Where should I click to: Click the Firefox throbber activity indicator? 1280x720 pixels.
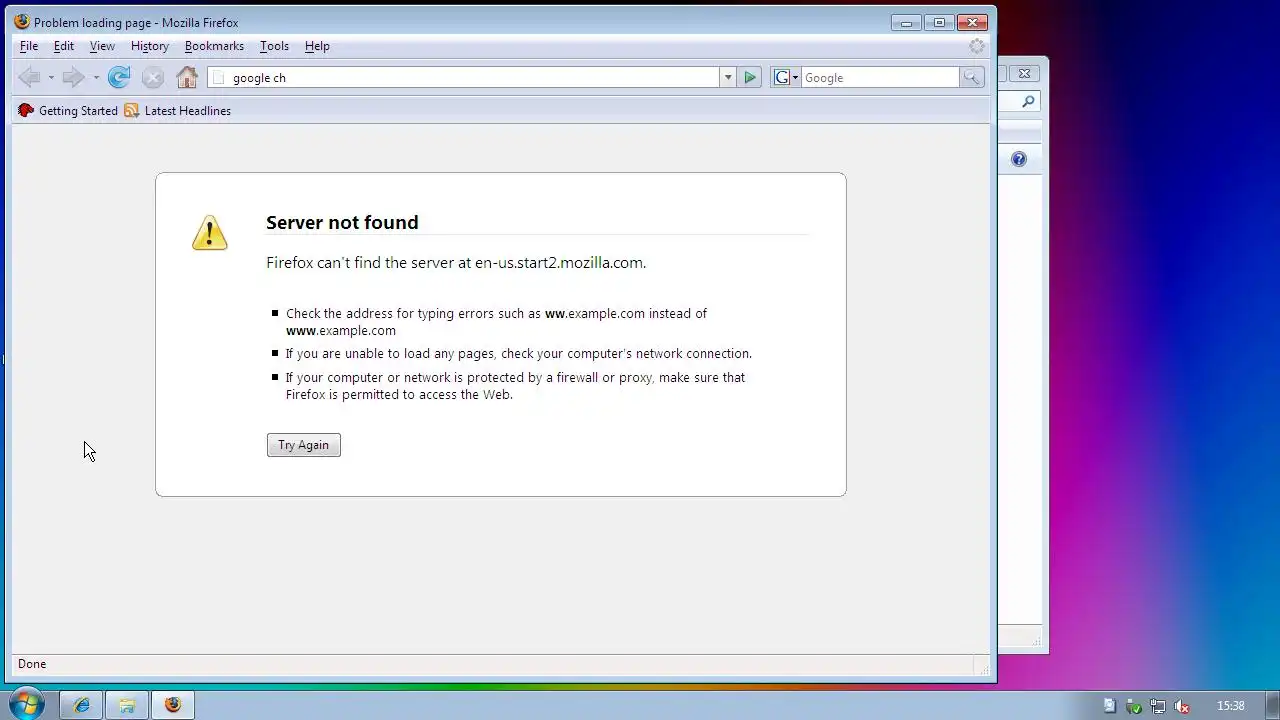click(977, 46)
